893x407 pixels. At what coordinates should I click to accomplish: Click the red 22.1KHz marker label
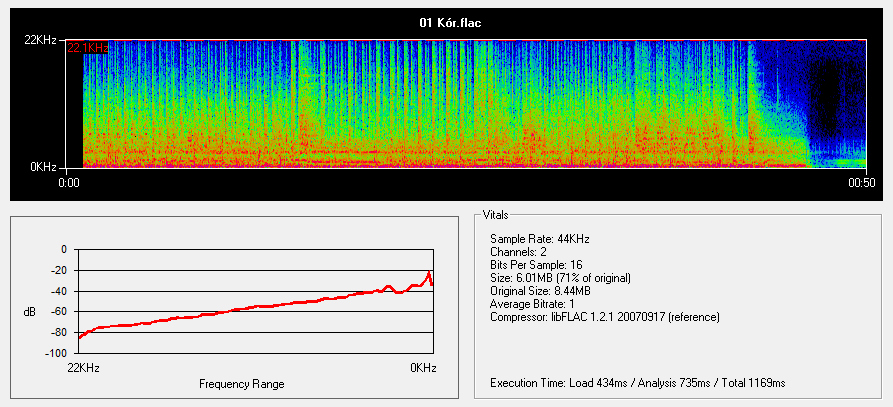pyautogui.click(x=87, y=47)
